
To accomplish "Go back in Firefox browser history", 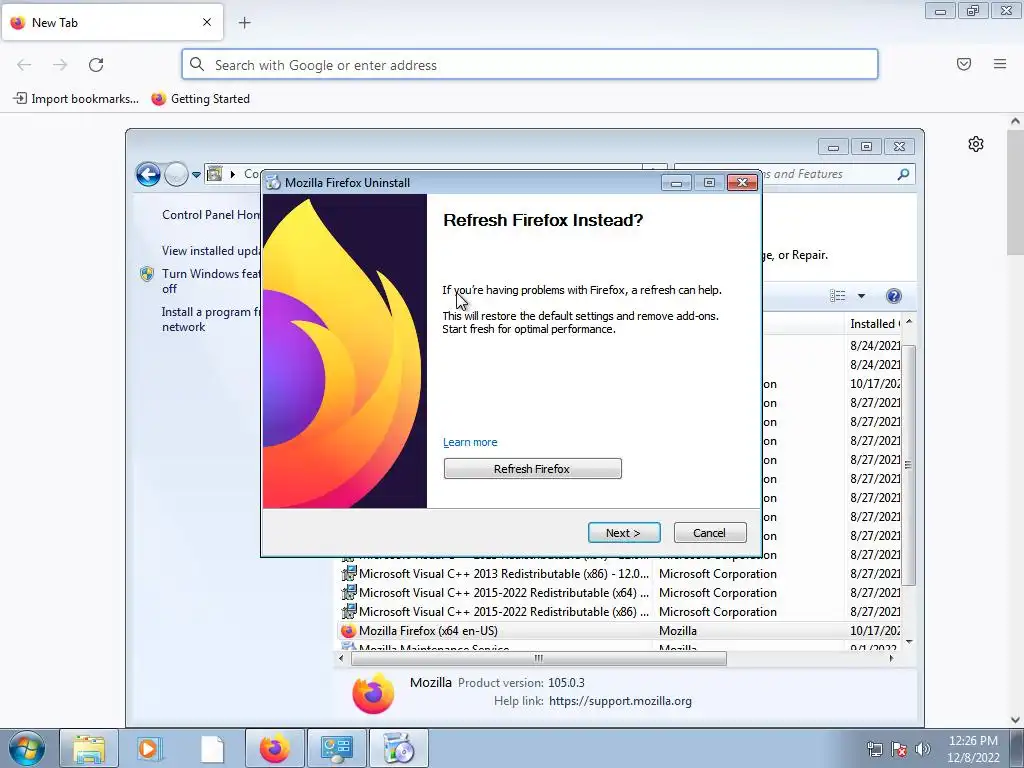I will click(x=24, y=65).
